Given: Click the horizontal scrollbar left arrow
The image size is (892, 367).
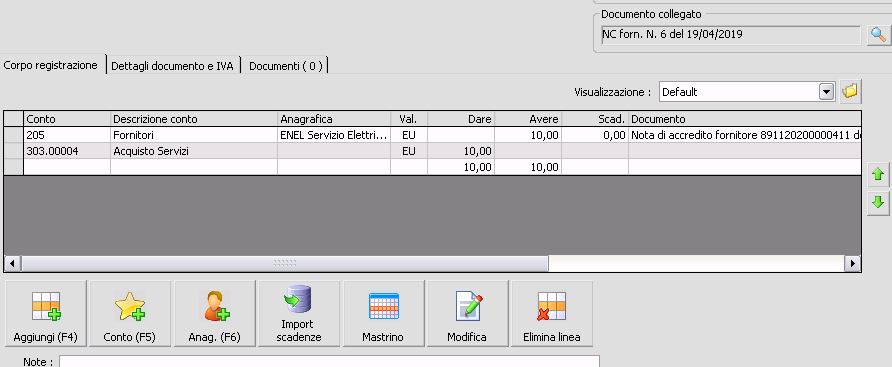Looking at the screenshot, I should coord(13,263).
